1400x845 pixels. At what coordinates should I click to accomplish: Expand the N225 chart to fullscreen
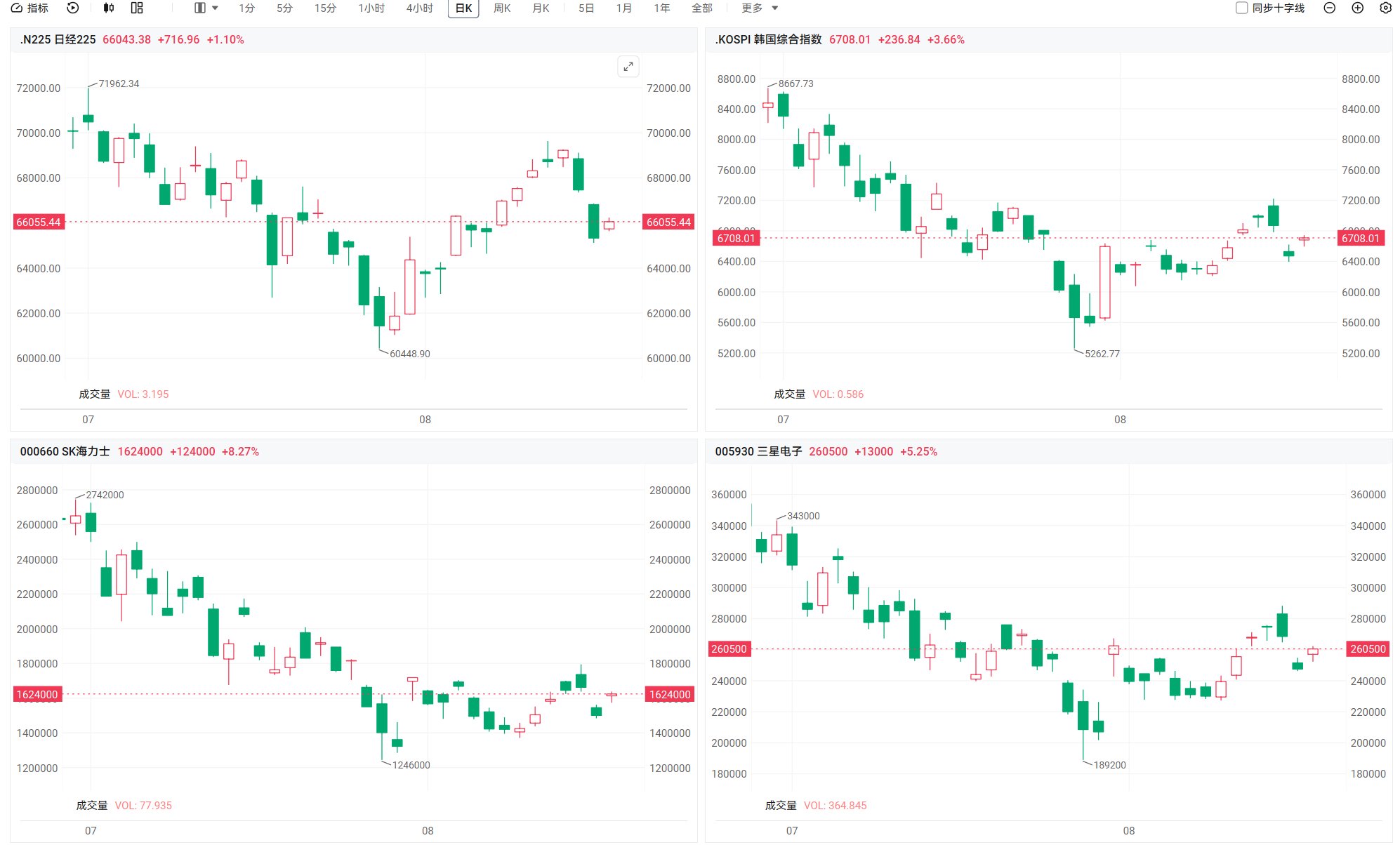[x=628, y=66]
